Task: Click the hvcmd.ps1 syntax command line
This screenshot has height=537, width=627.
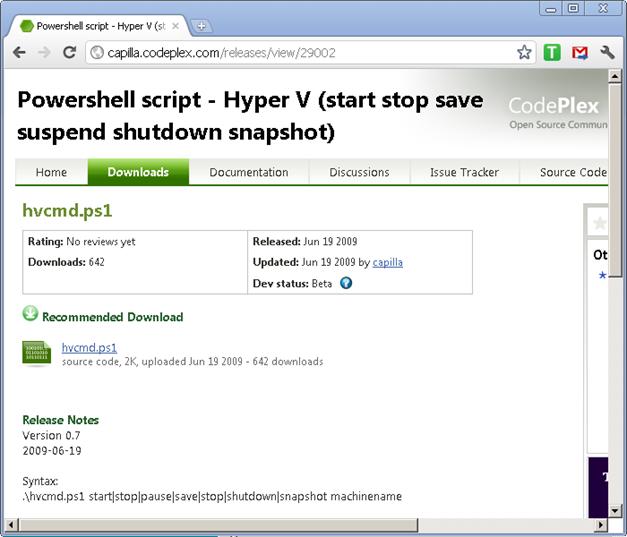Action: click(212, 497)
